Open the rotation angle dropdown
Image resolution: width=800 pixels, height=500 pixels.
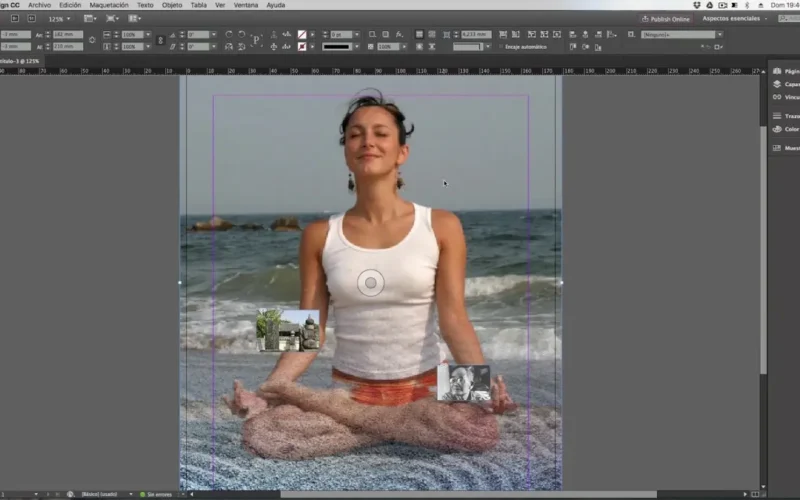click(x=214, y=35)
